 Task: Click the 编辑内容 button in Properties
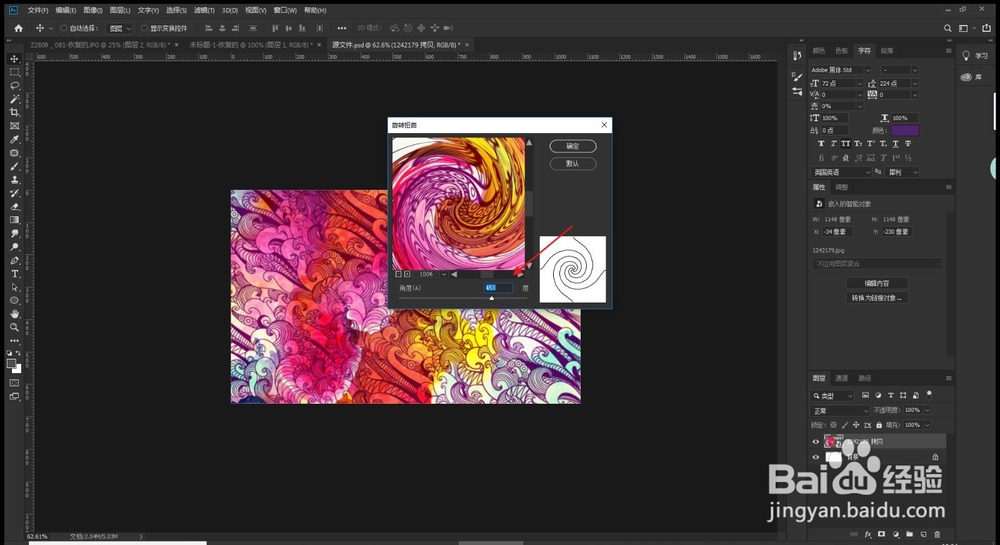877,283
